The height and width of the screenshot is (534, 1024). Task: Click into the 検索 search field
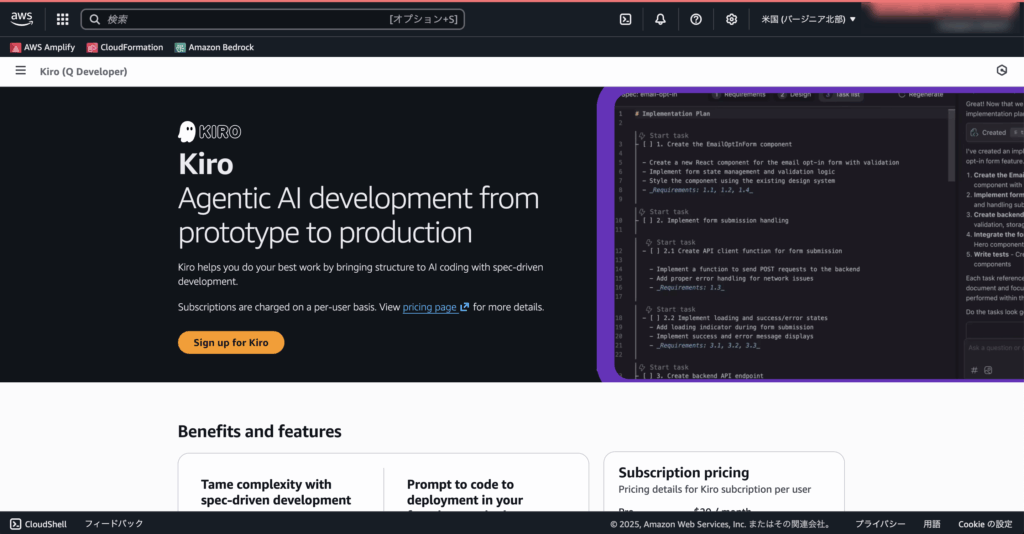pos(250,19)
